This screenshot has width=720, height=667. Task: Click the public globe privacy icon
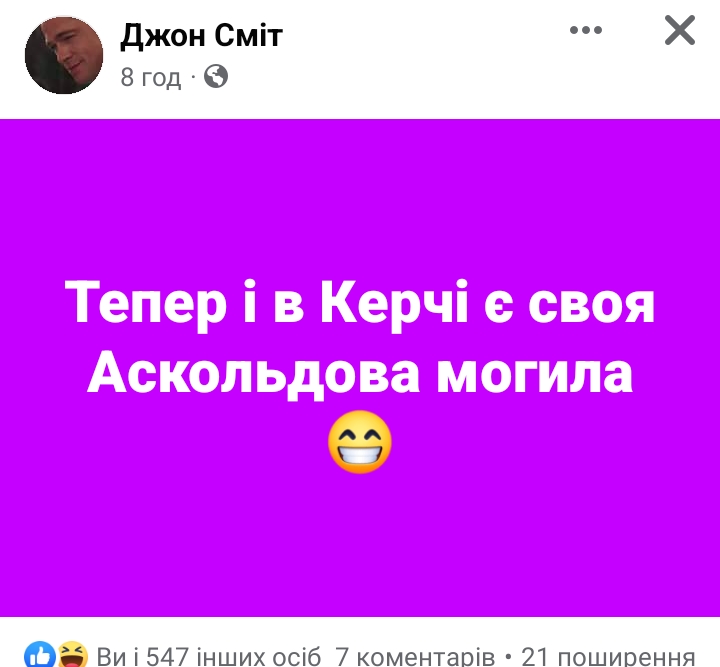tap(216, 76)
